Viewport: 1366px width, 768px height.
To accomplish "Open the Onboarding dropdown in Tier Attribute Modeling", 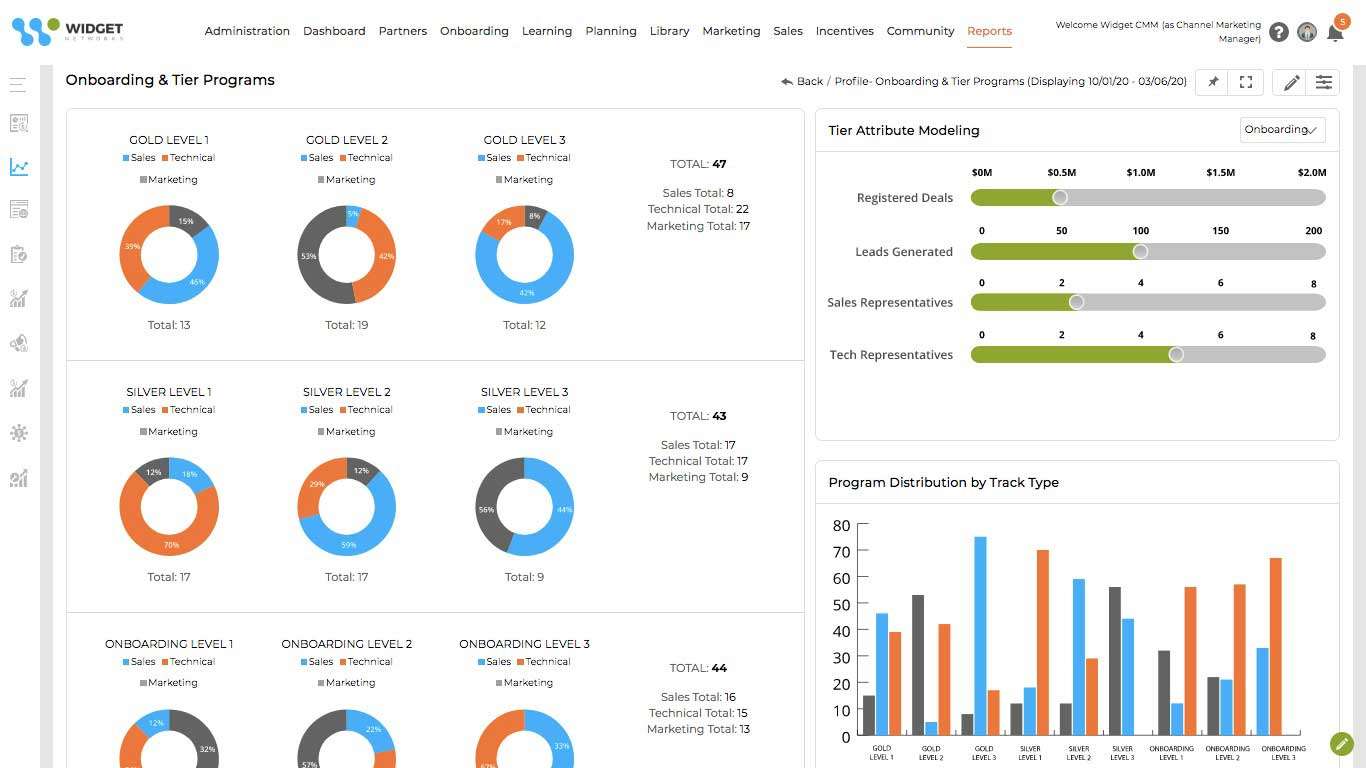I will click(x=1282, y=129).
